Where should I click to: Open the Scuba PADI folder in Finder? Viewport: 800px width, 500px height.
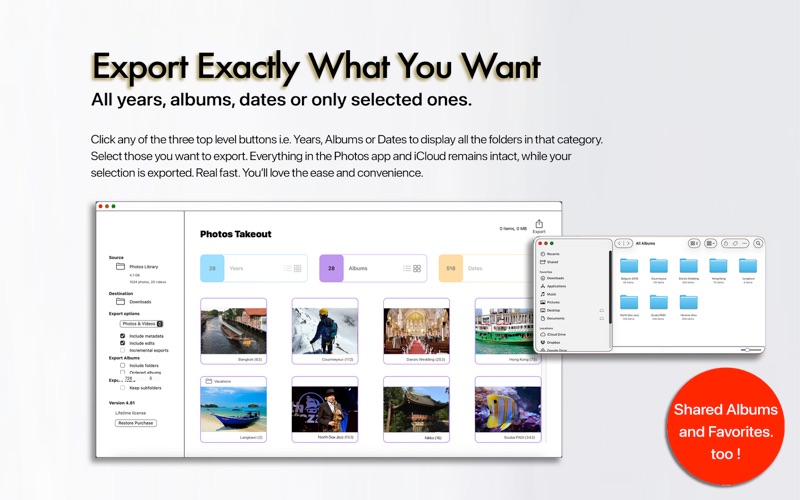point(659,302)
